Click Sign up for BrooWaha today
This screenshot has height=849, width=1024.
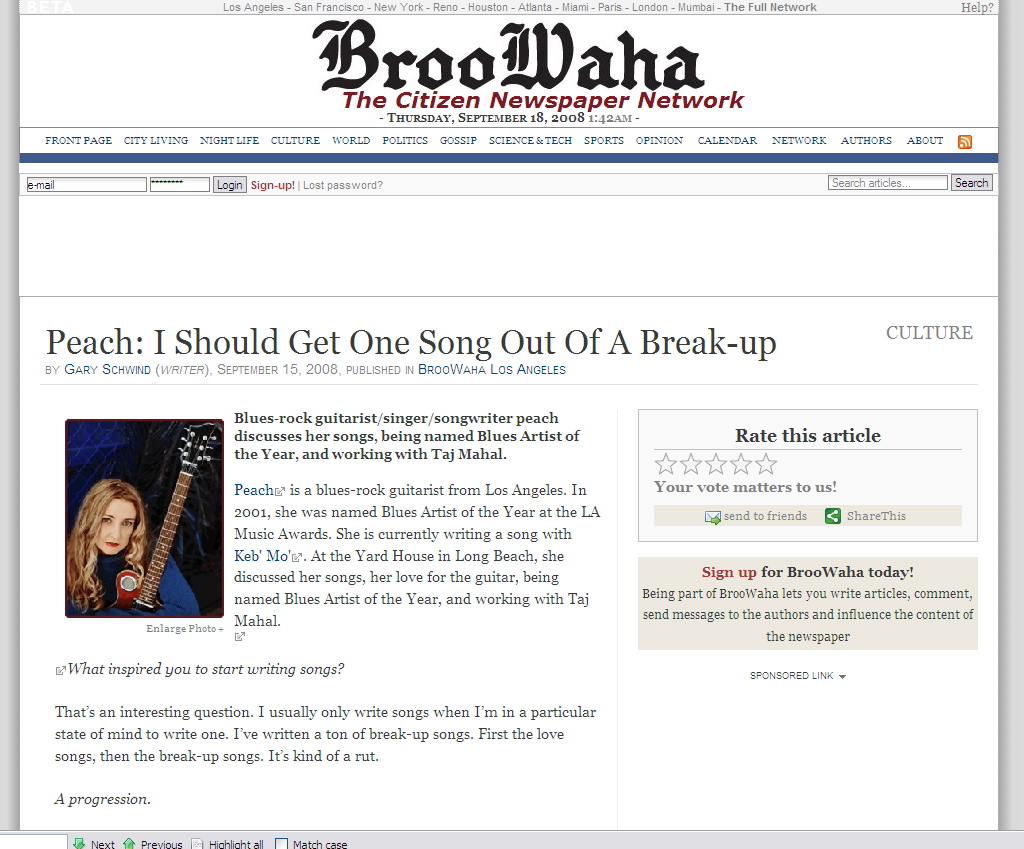pos(729,572)
